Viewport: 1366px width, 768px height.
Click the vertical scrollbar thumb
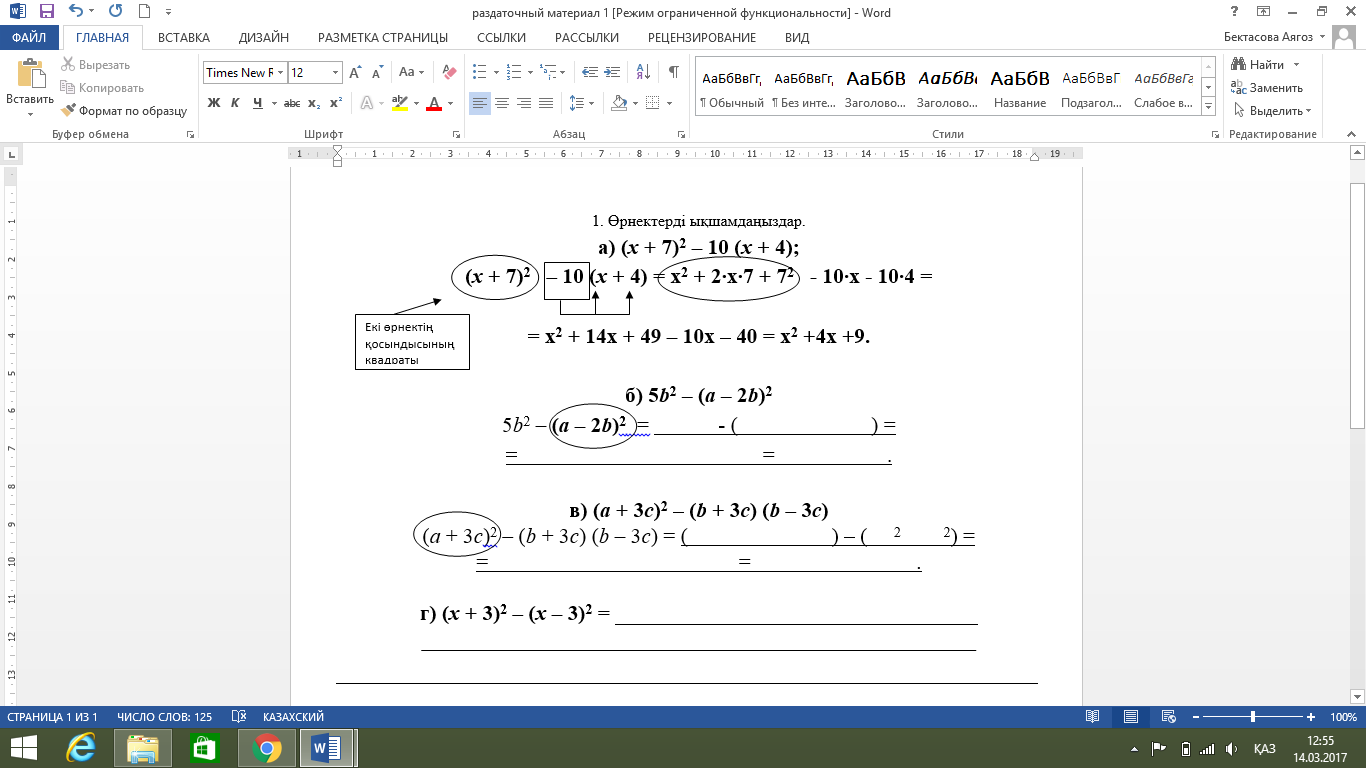(x=1357, y=305)
